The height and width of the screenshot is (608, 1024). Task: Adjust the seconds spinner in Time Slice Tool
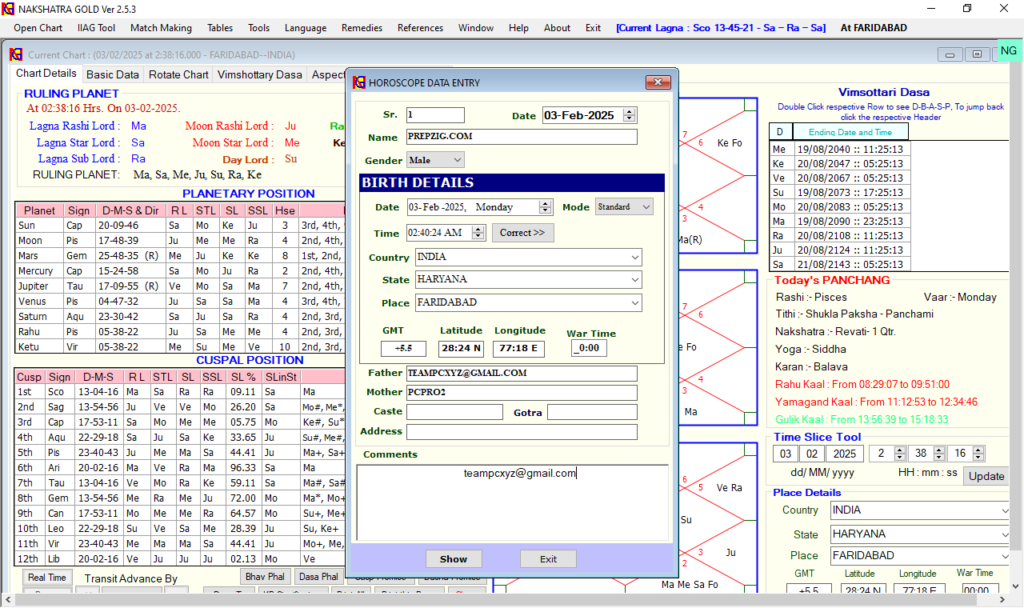click(x=978, y=453)
